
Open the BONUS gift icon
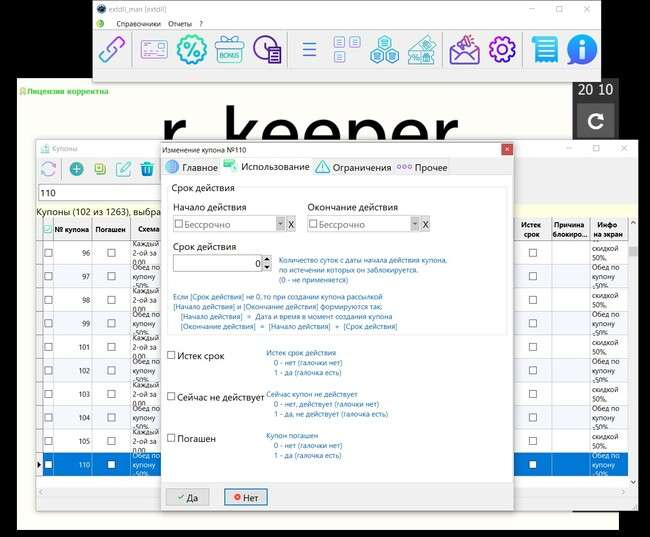(x=229, y=49)
